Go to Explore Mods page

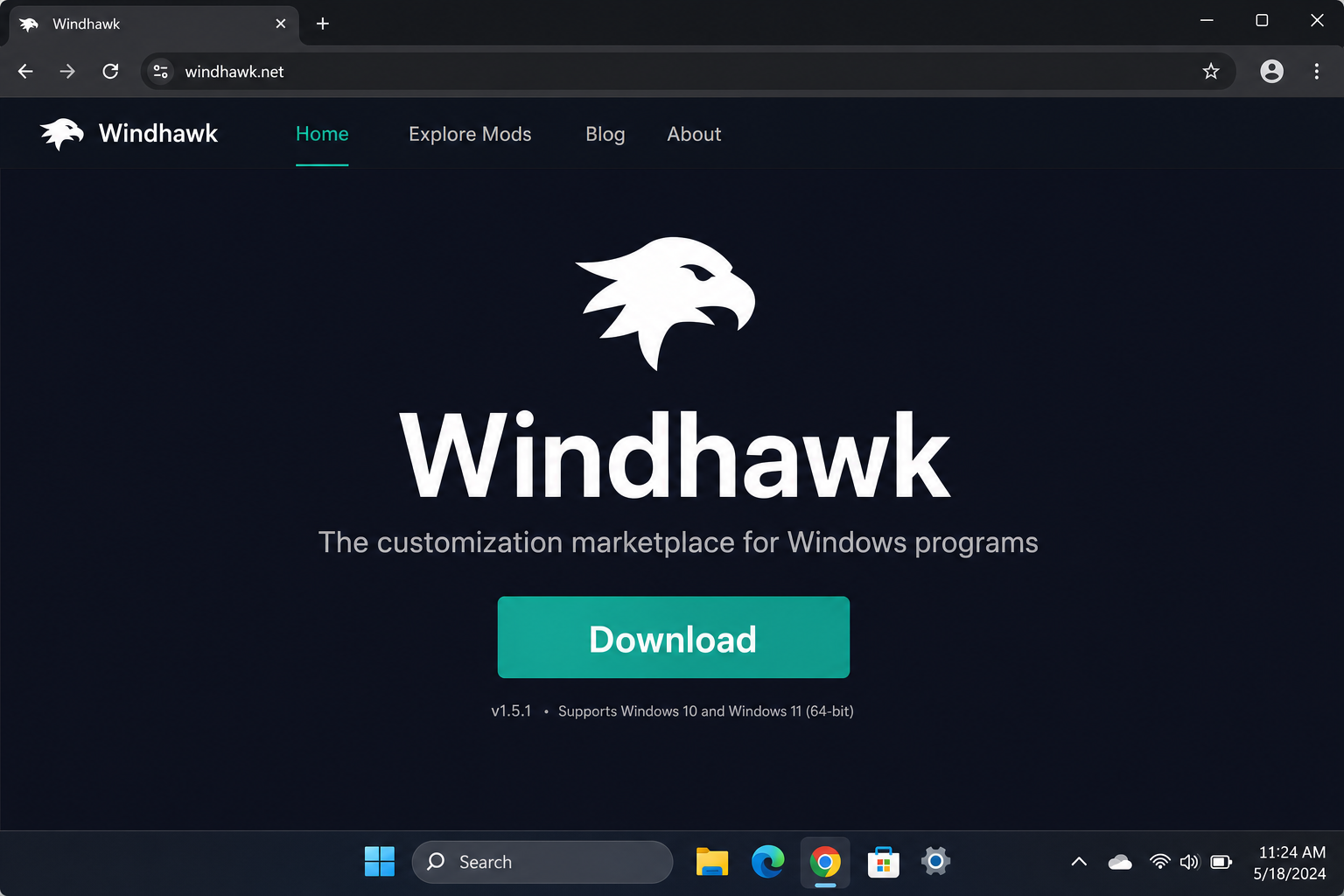click(x=470, y=134)
